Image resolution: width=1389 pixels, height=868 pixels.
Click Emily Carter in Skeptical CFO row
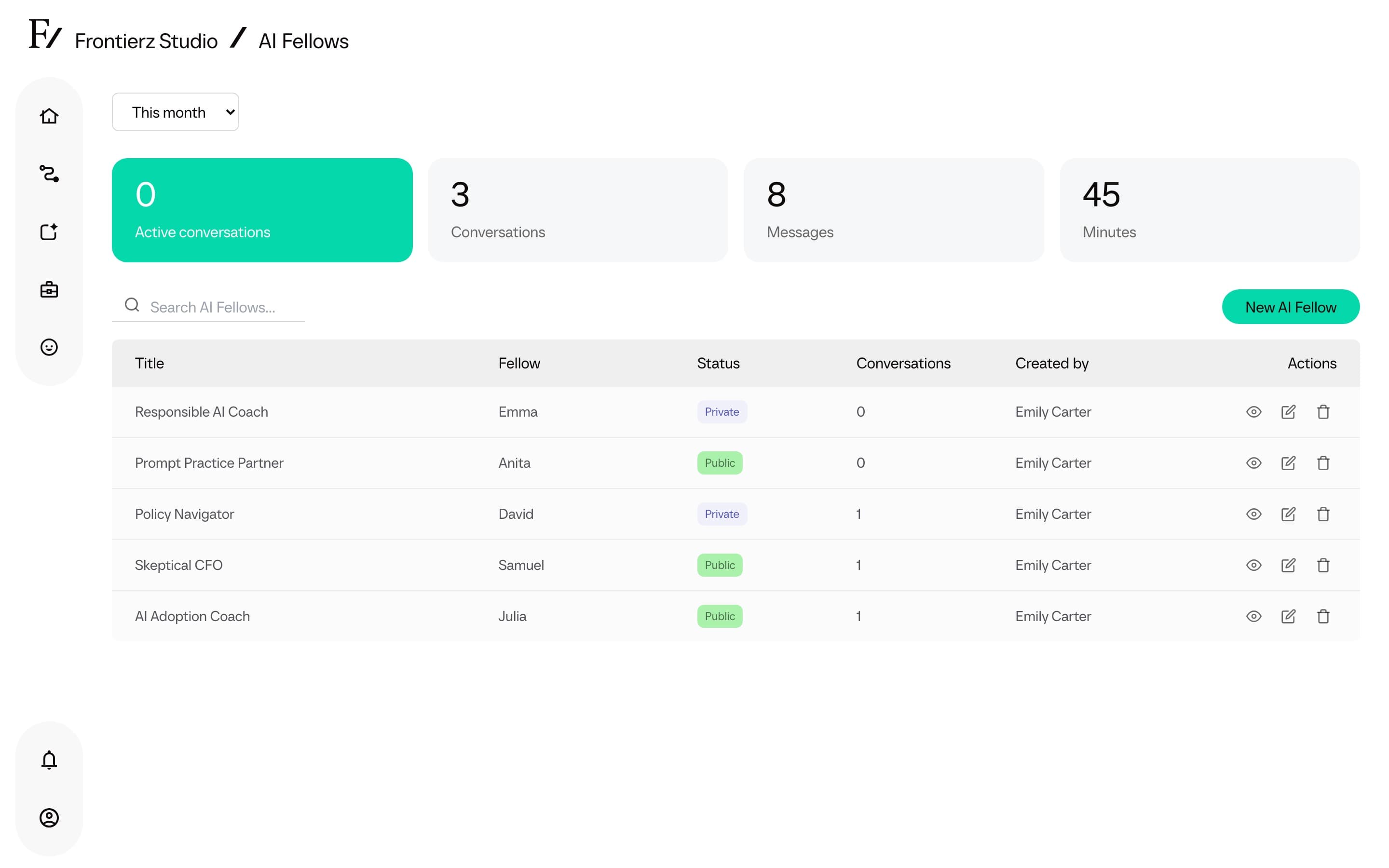pyautogui.click(x=1053, y=565)
